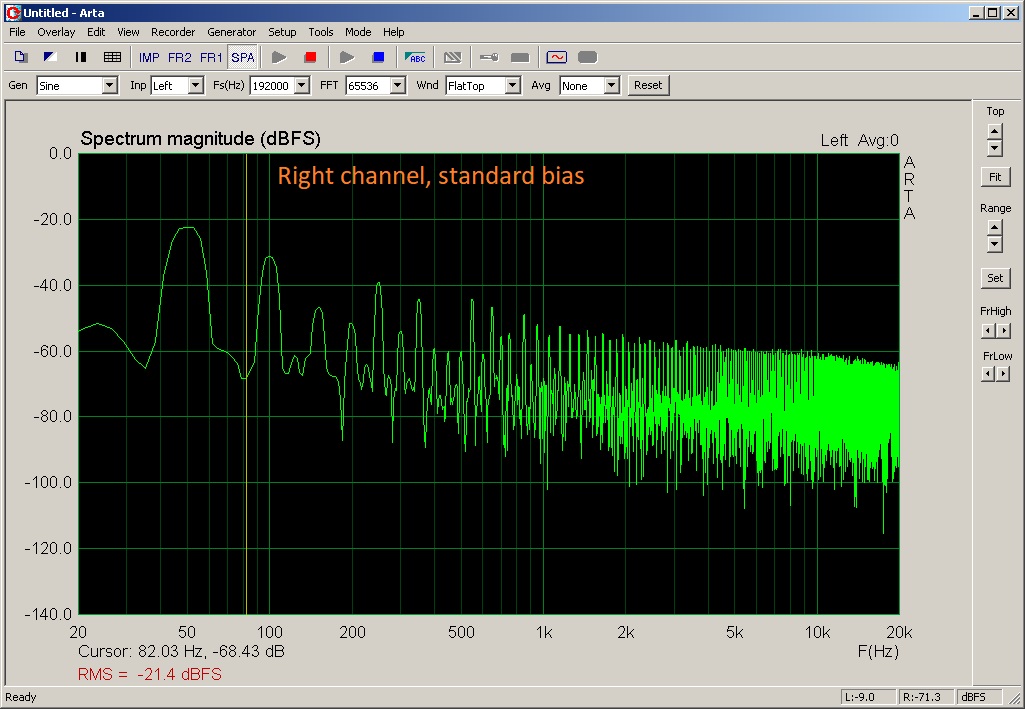Open the Inp channel dropdown
Viewport: 1025px width, 709px height.
pos(195,86)
